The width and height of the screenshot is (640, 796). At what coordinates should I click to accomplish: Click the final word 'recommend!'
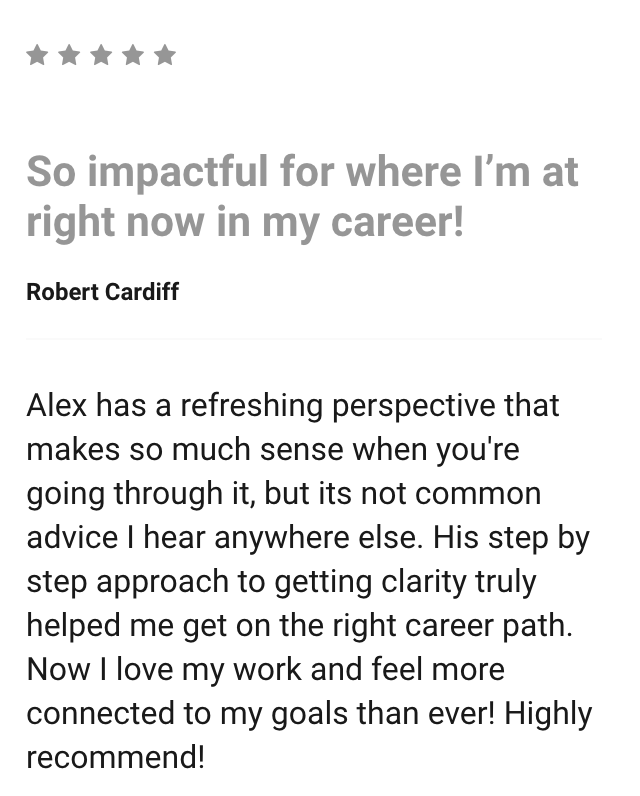coord(116,757)
